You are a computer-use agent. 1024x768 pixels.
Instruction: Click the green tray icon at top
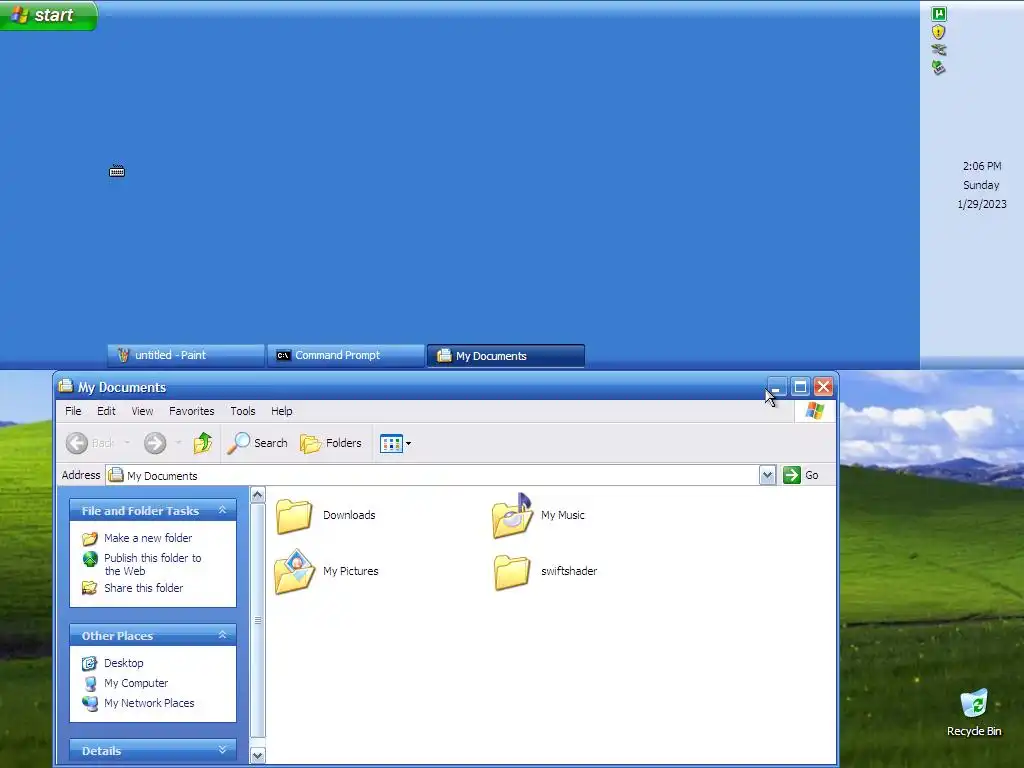(x=938, y=14)
